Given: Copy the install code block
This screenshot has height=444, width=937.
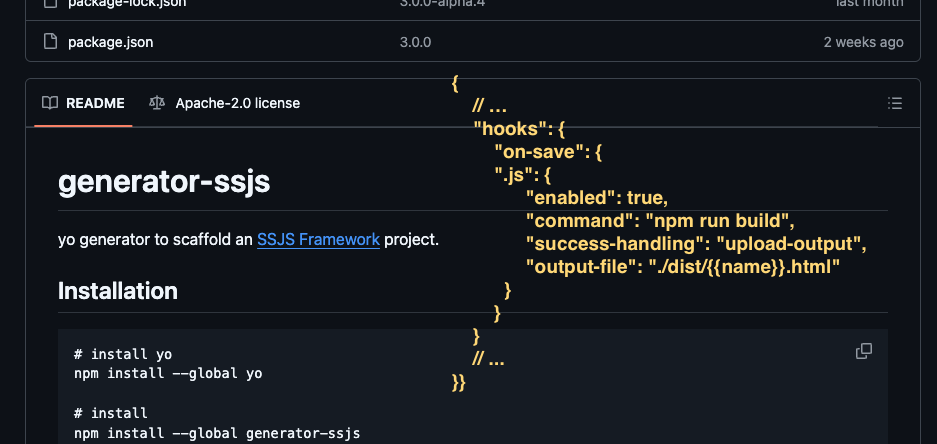Looking at the screenshot, I should 864,351.
